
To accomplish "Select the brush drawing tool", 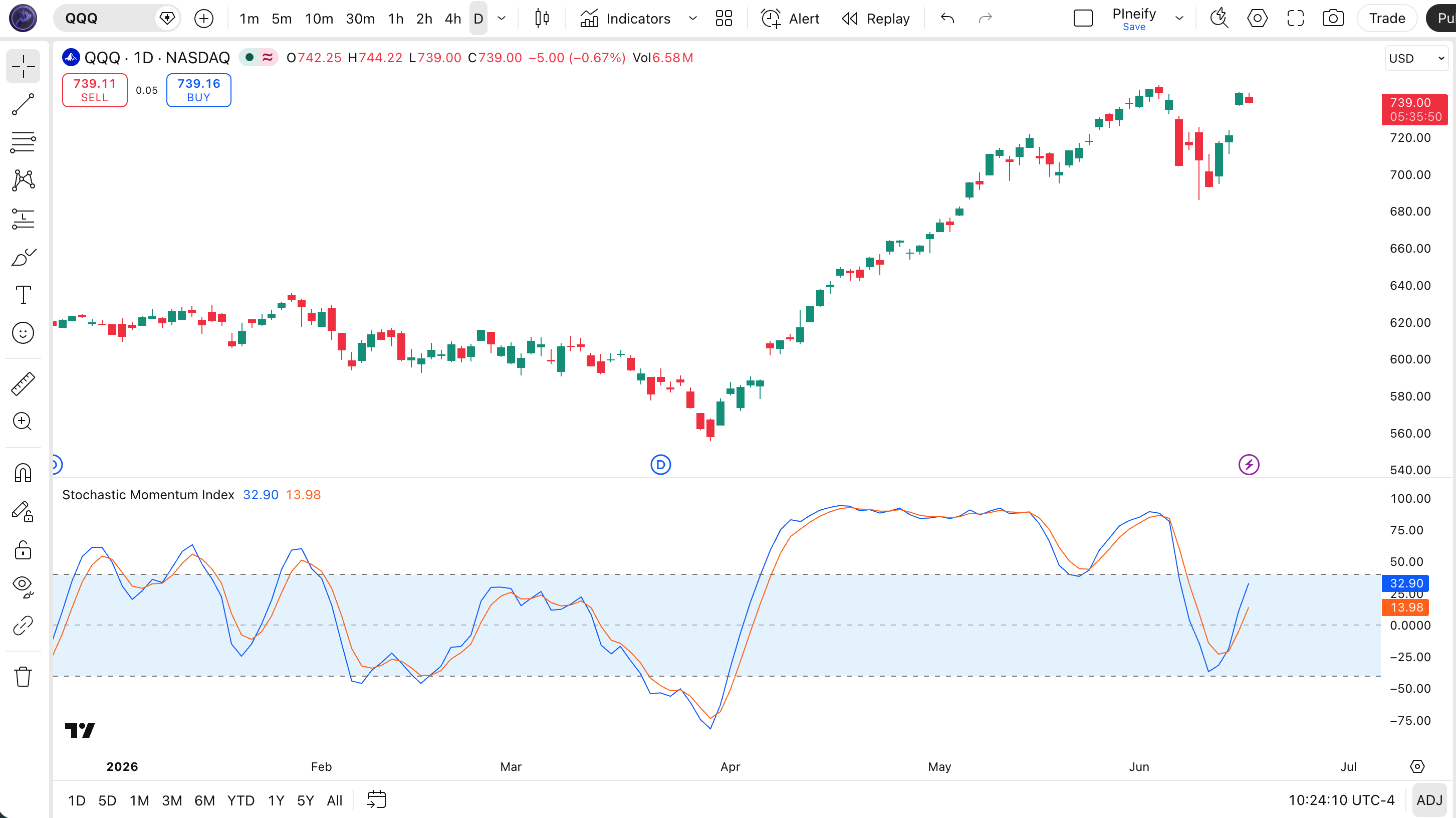I will pyautogui.click(x=23, y=257).
